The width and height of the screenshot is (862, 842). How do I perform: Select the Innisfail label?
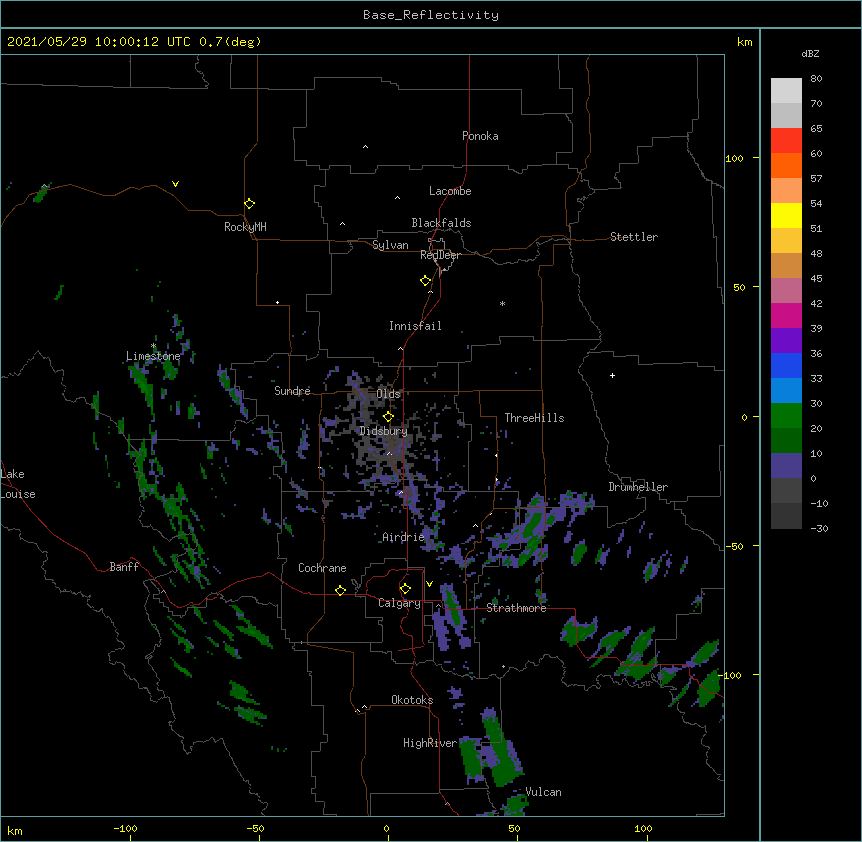415,326
